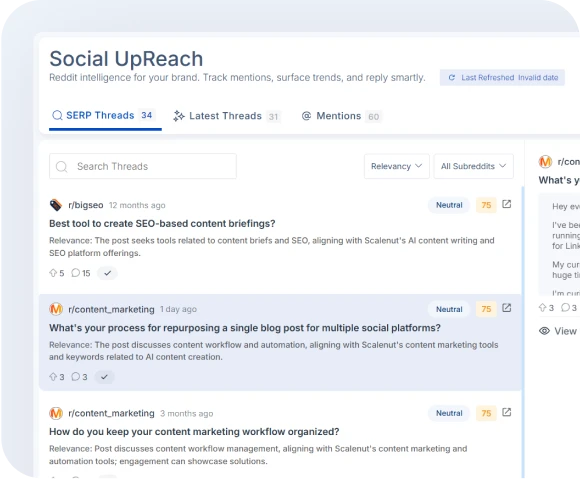Click the Social UpReach heading
Screen dimensions: 580x479
point(126,58)
